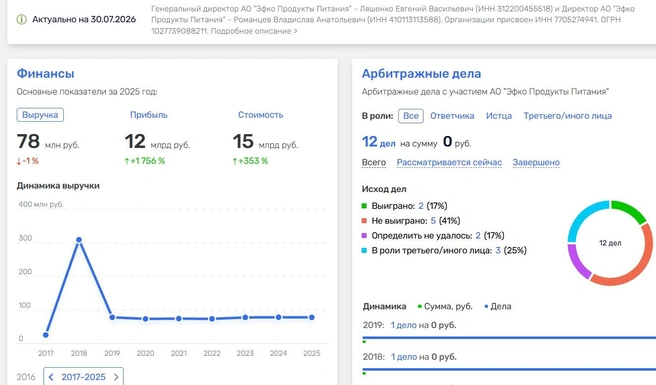Filter cases by role Ответчика

click(452, 116)
